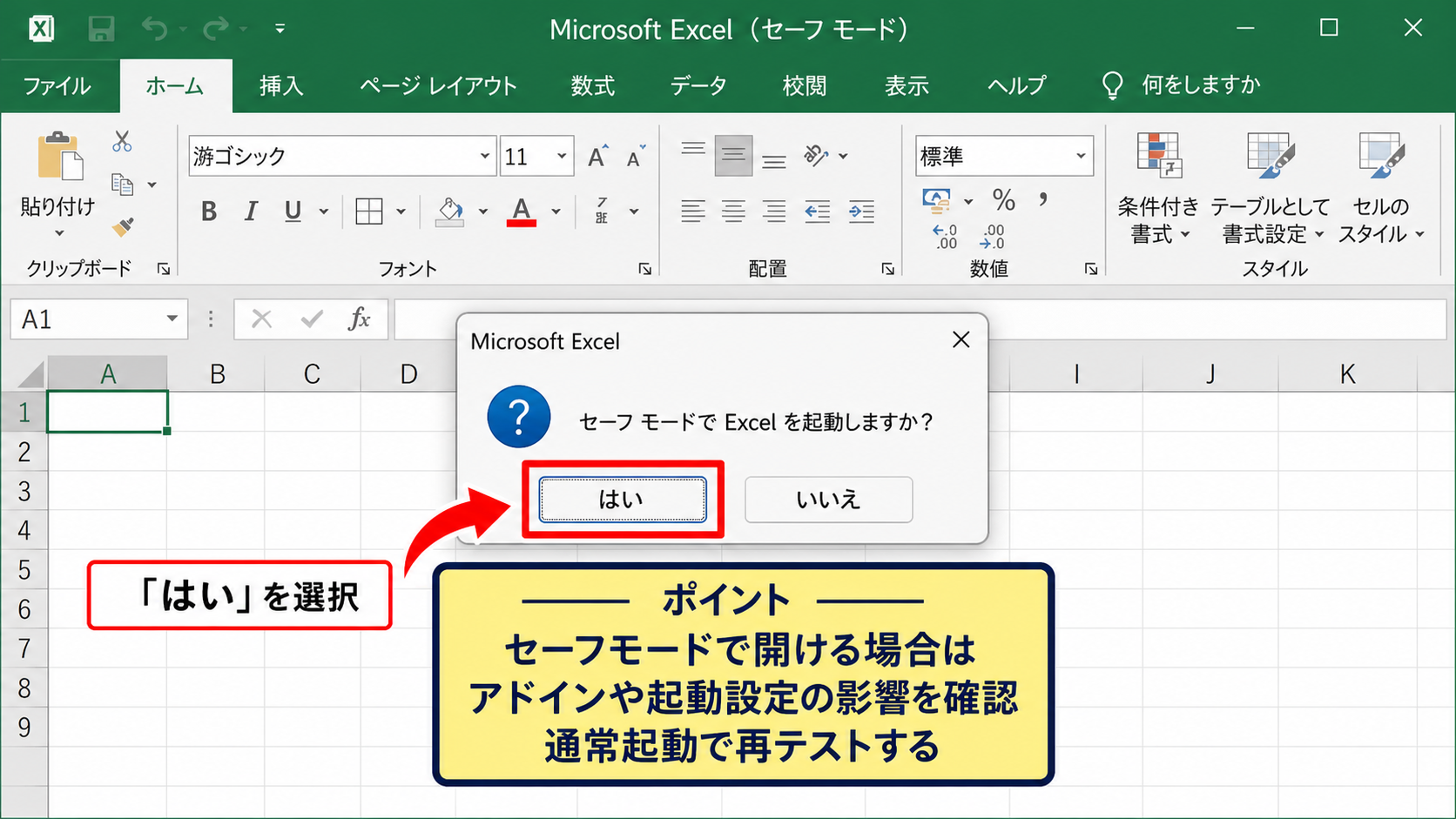Click いいえ in the dialog
1456x819 pixels.
click(x=828, y=500)
